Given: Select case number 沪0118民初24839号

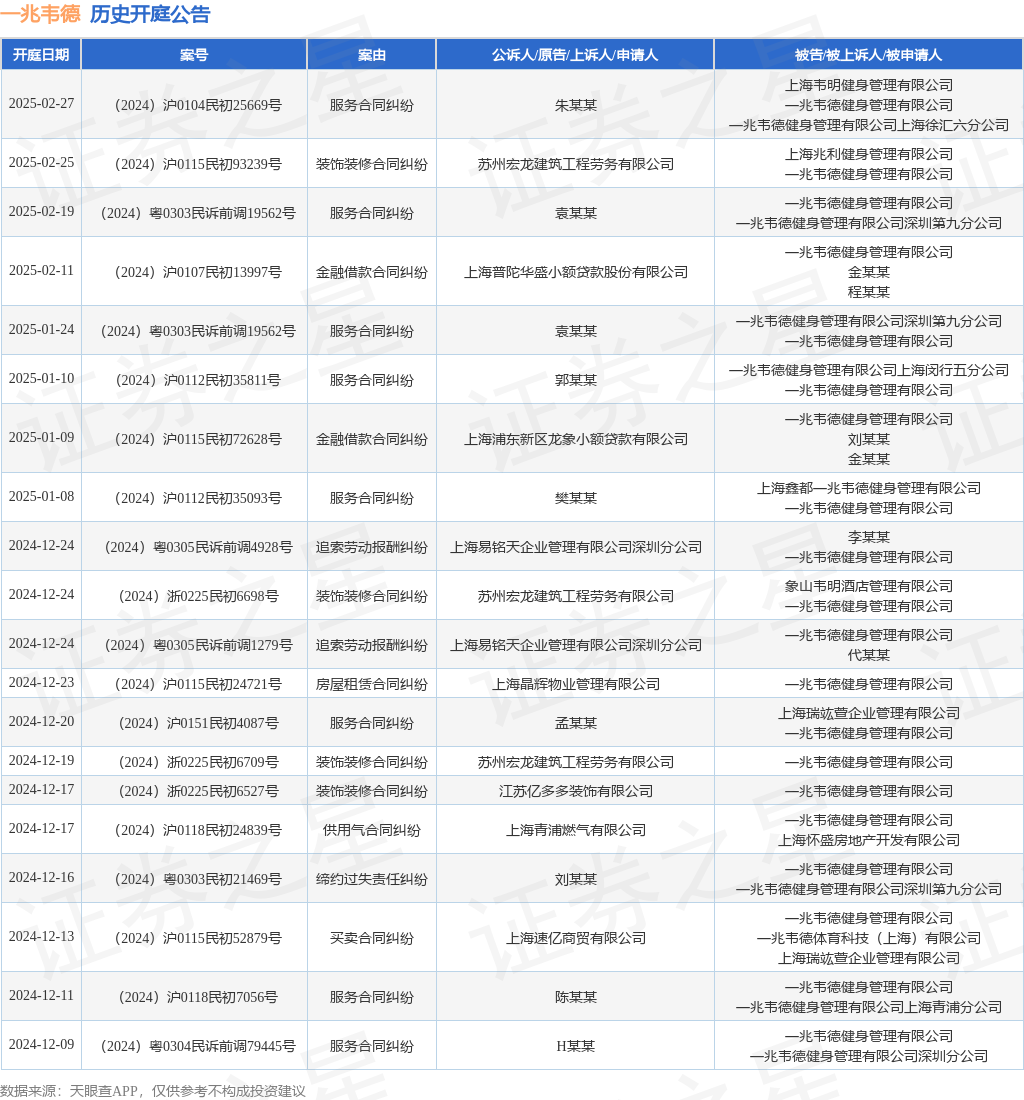Looking at the screenshot, I should (x=198, y=831).
